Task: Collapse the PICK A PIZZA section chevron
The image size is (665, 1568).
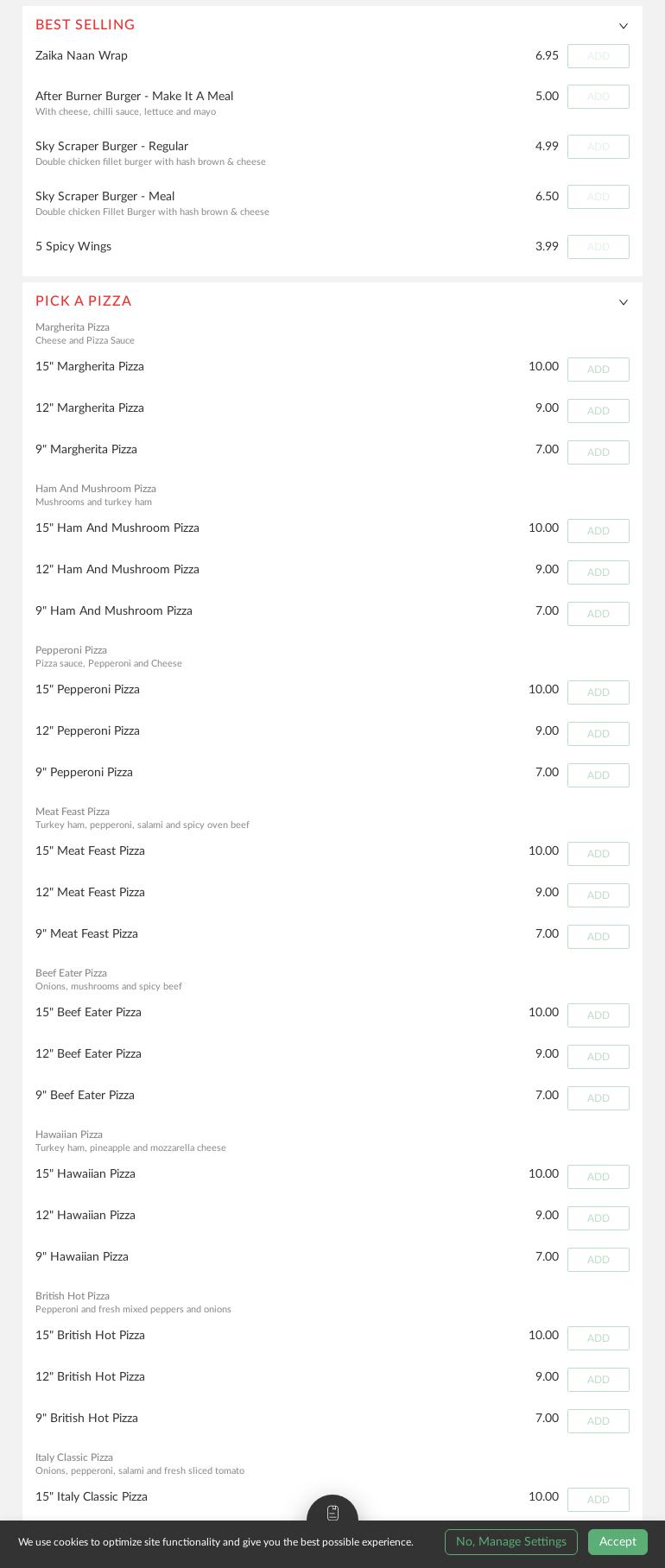Action: (624, 302)
